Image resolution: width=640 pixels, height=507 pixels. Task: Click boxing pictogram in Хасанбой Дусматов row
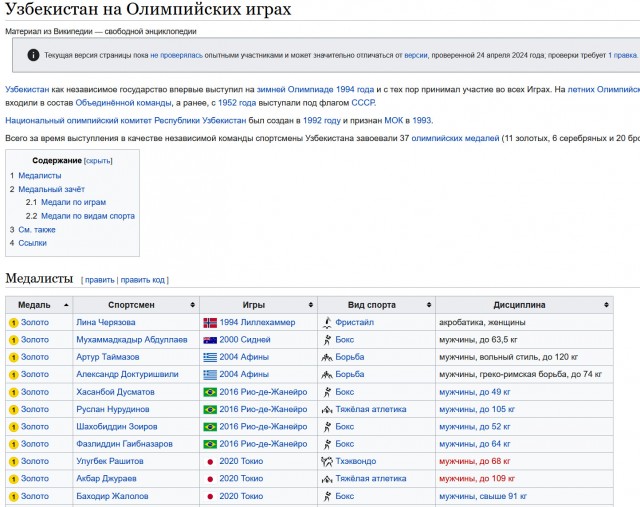pos(327,392)
